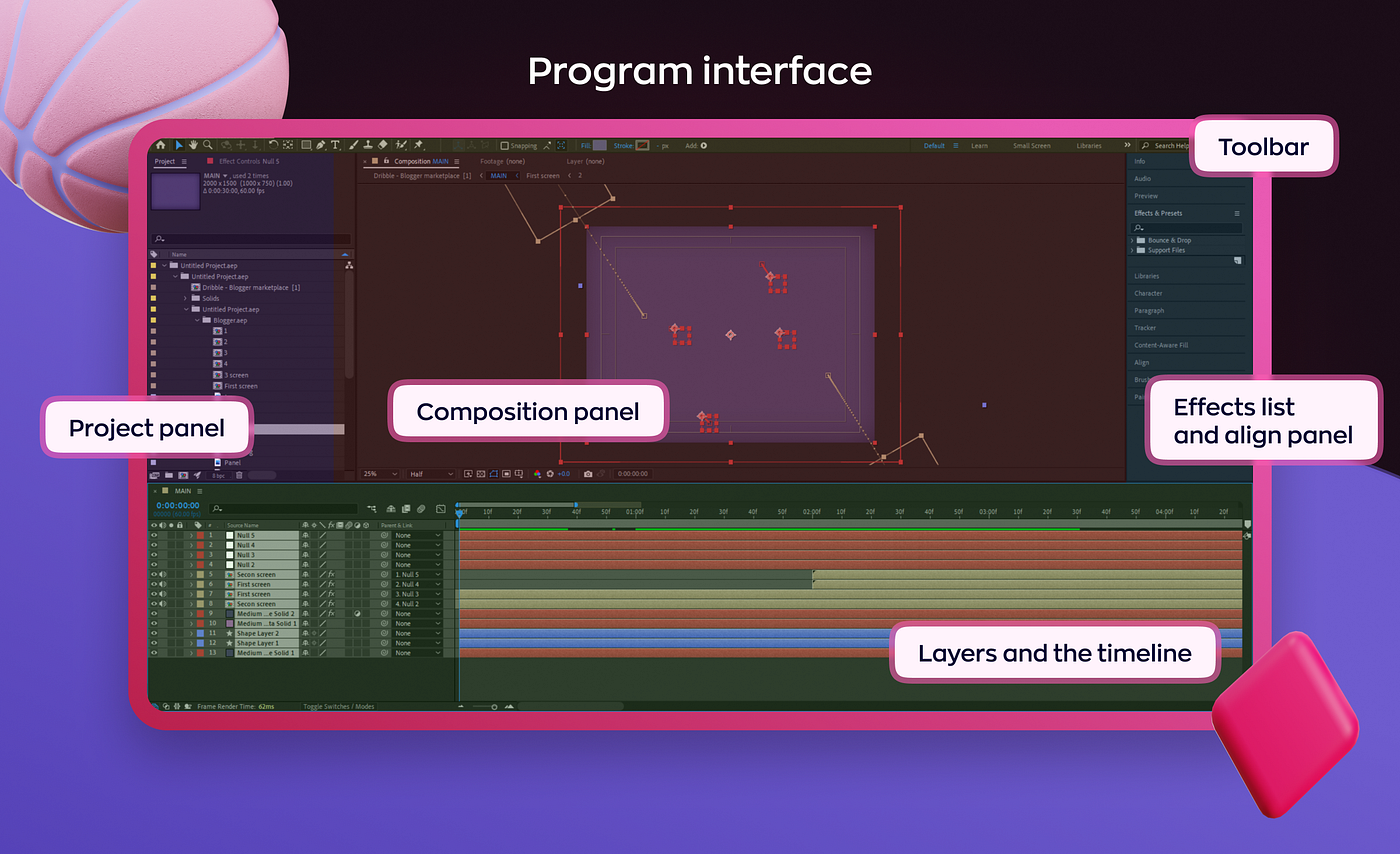Select the Rectangle shape tool
Image resolution: width=1400 pixels, height=854 pixels.
point(306,145)
